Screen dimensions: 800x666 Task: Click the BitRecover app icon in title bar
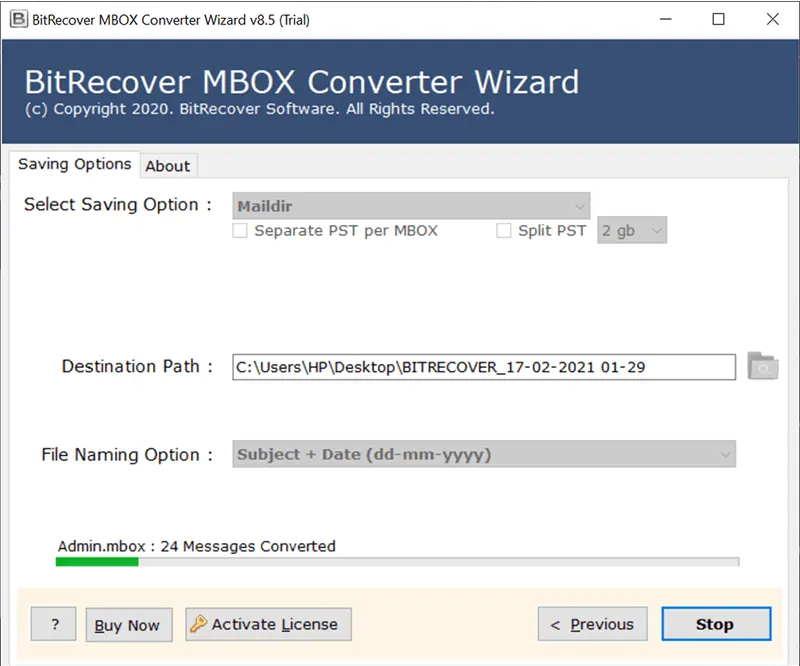click(19, 19)
